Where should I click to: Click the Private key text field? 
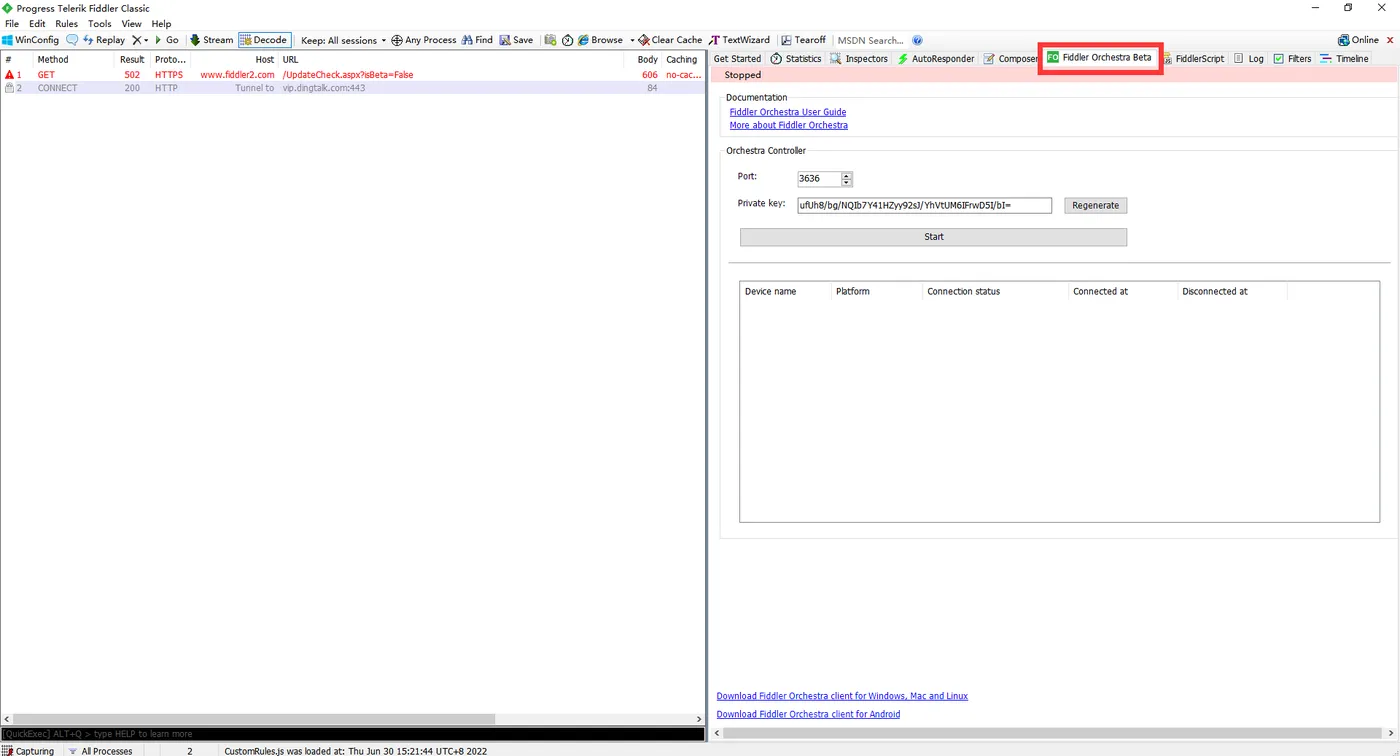(924, 205)
